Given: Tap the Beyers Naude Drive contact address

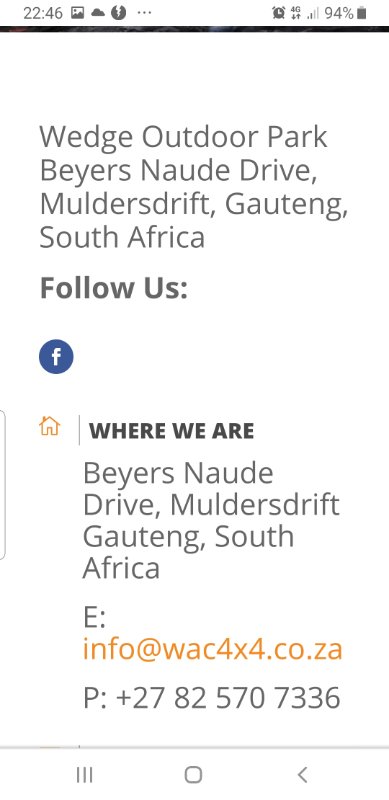Looking at the screenshot, I should (211, 520).
